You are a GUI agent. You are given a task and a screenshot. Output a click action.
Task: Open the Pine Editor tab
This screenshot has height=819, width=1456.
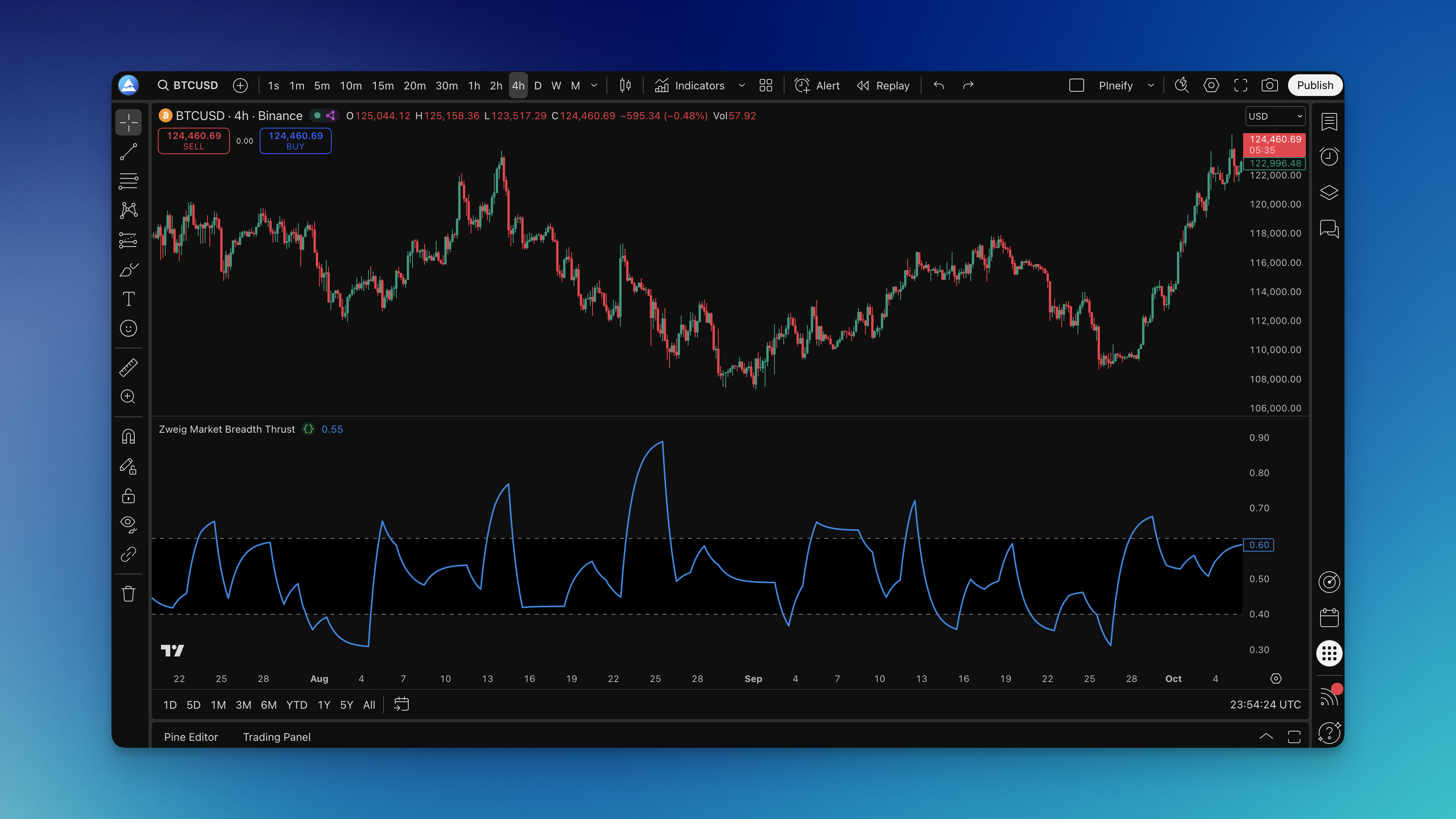[x=190, y=737]
